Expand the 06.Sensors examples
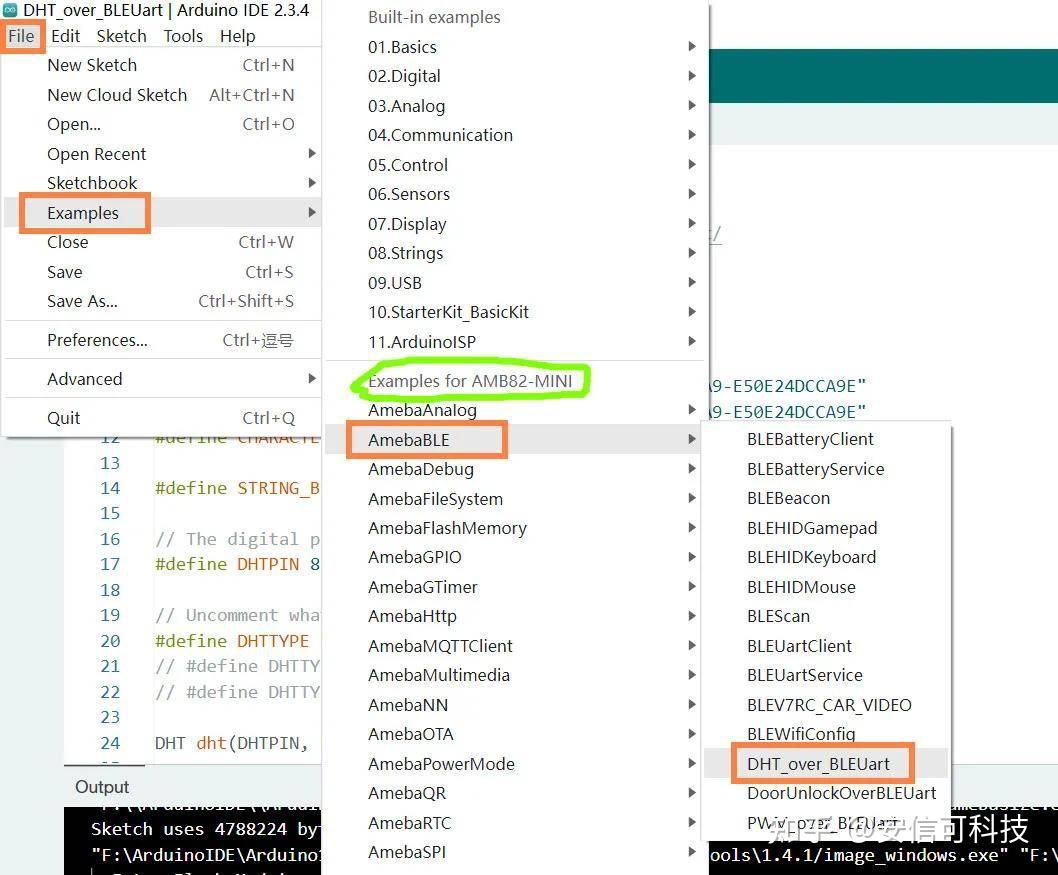This screenshot has width=1058, height=875. (516, 194)
